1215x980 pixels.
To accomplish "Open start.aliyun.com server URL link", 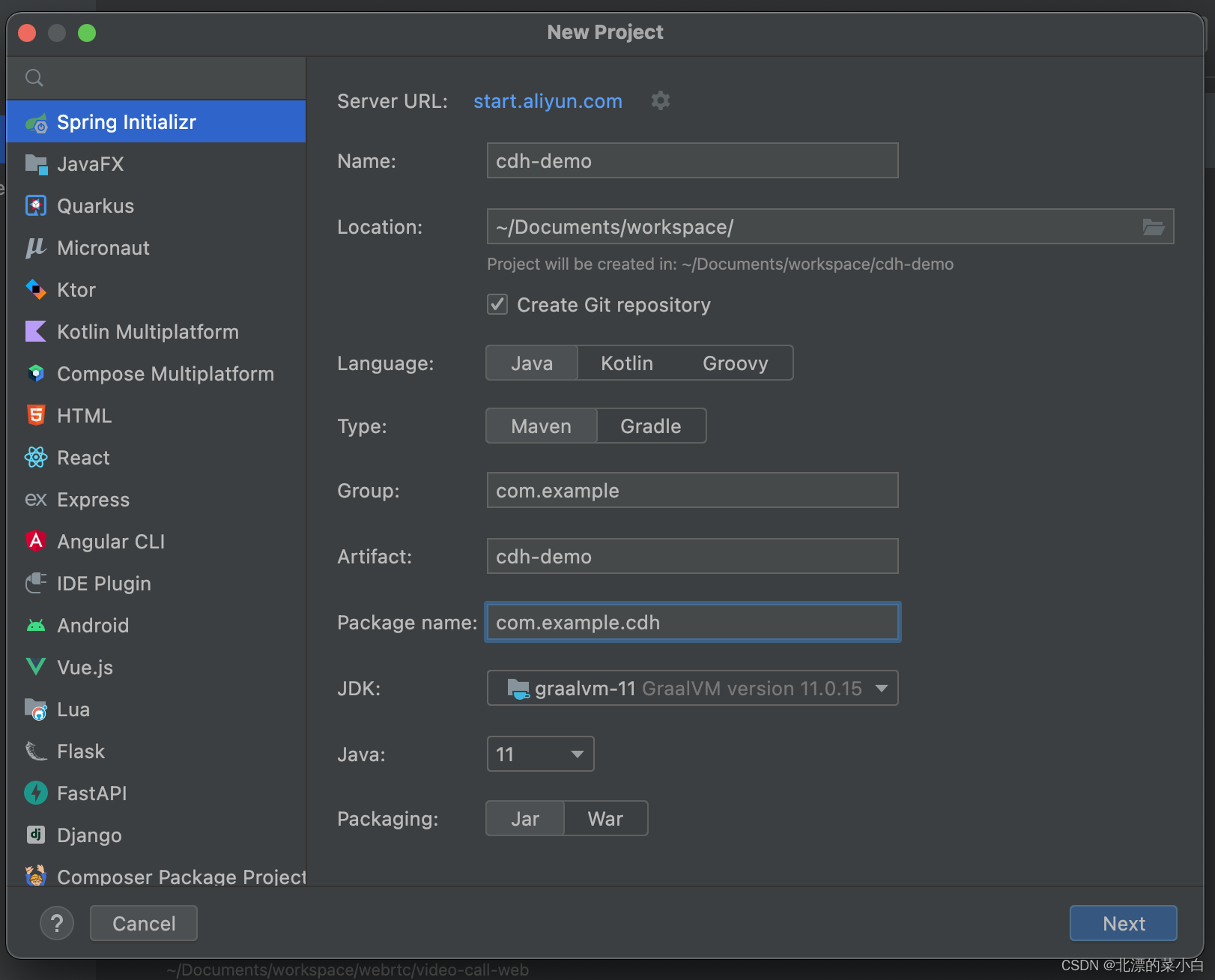I will point(548,101).
